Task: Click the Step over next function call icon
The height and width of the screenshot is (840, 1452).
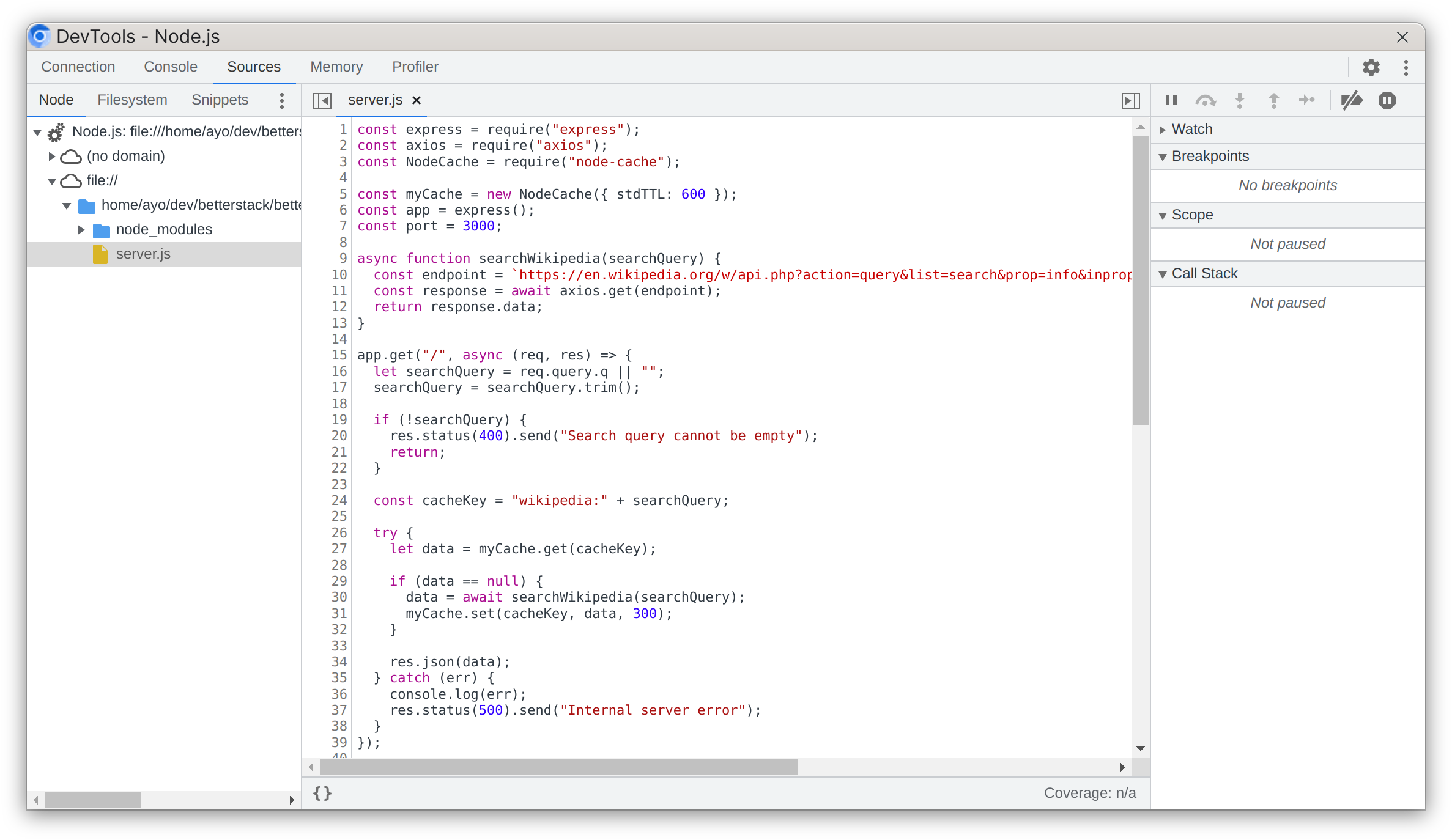Action: point(1206,100)
